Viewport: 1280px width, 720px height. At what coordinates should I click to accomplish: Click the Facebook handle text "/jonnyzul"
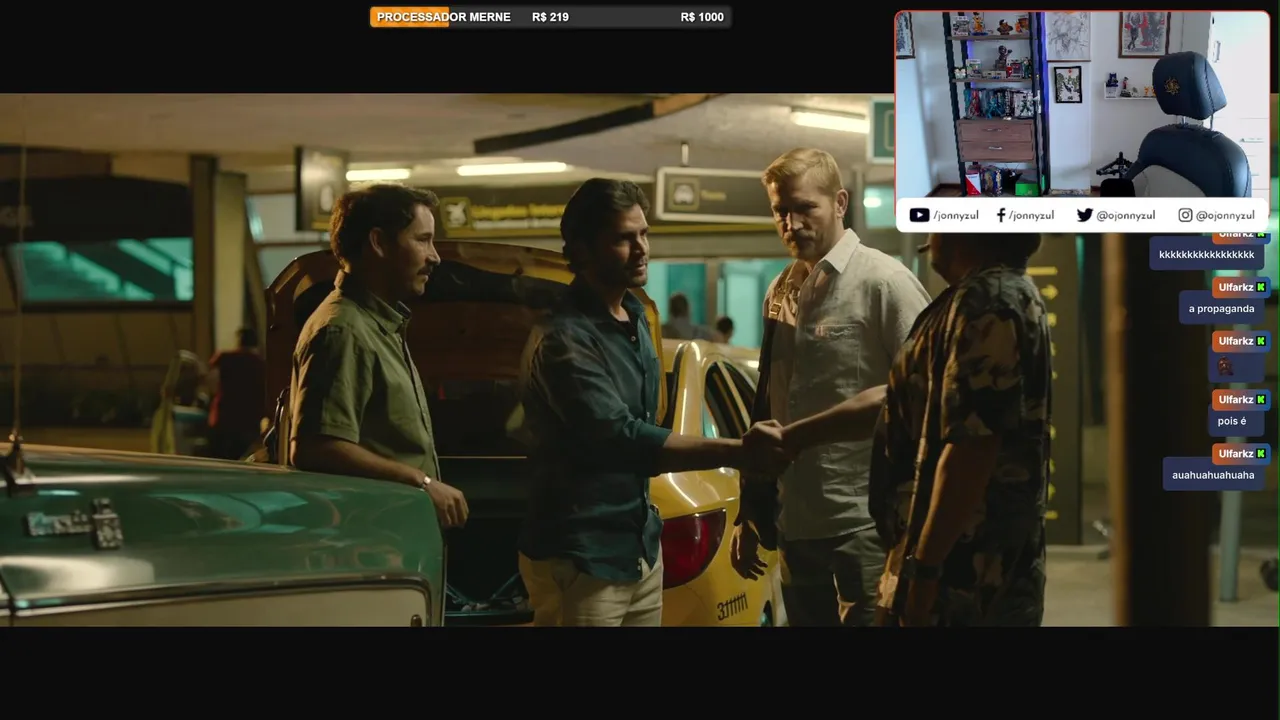pos(1031,215)
